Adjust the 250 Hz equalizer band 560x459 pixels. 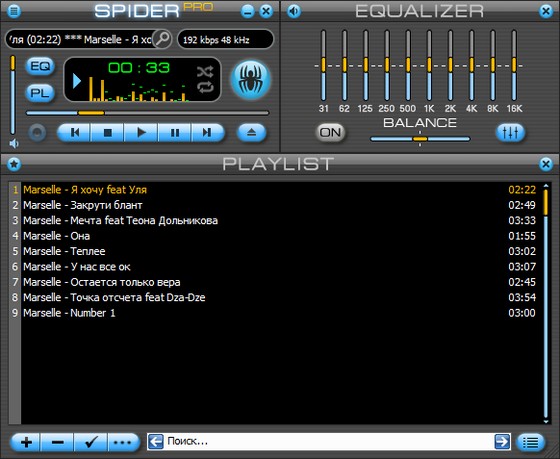pyautogui.click(x=387, y=65)
